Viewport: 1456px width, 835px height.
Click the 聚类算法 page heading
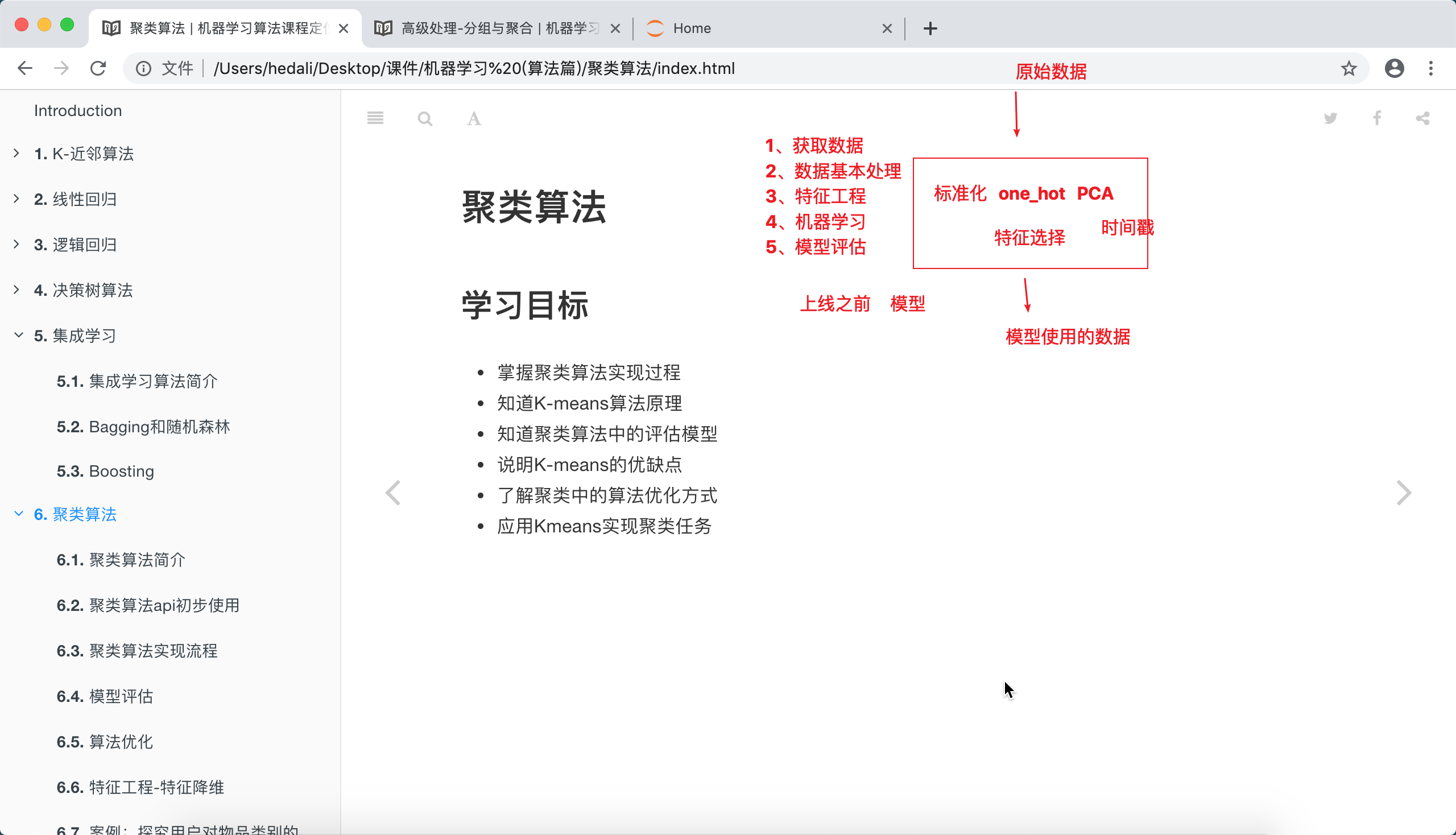point(534,207)
